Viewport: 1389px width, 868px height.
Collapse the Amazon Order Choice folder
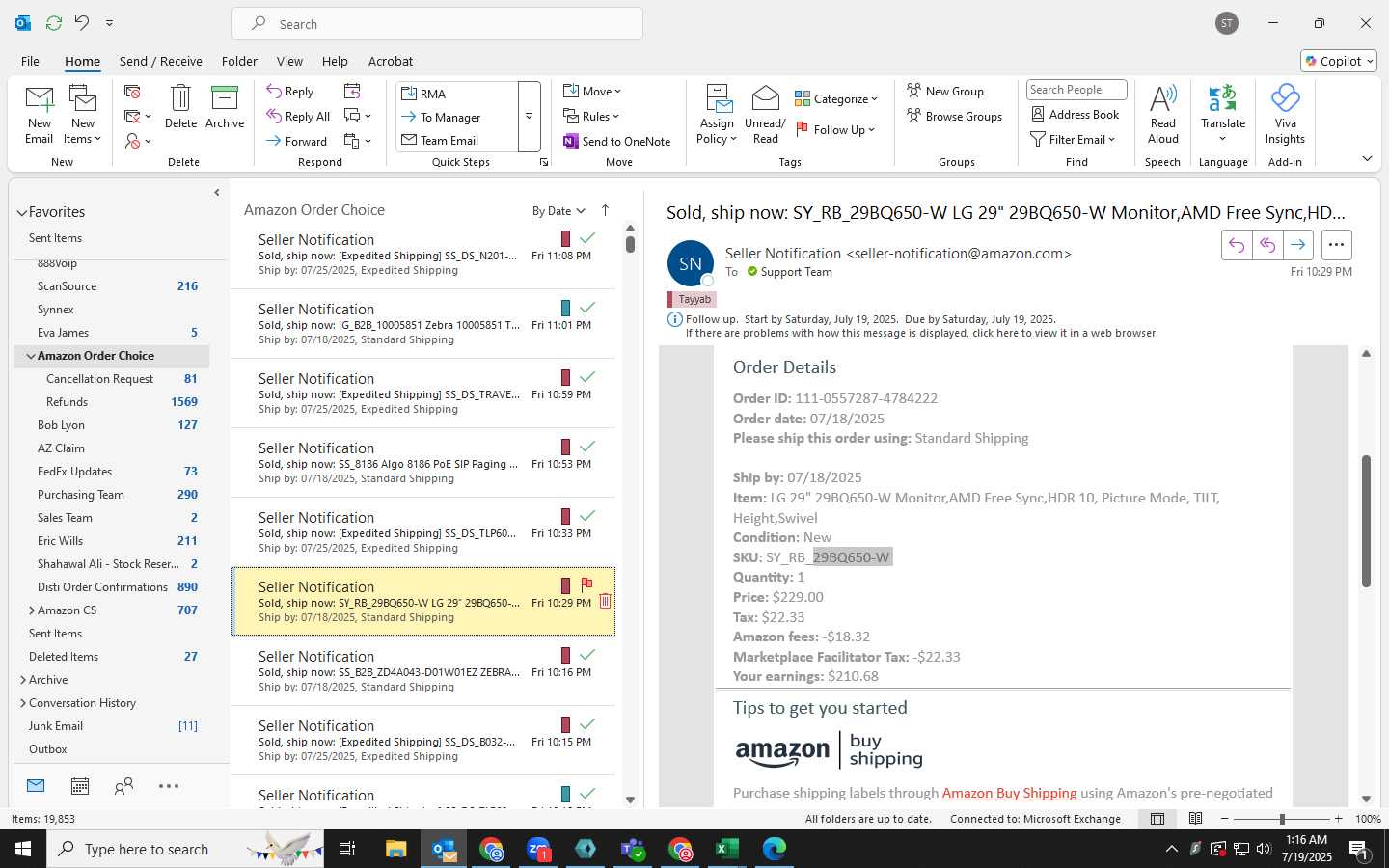[x=31, y=356]
